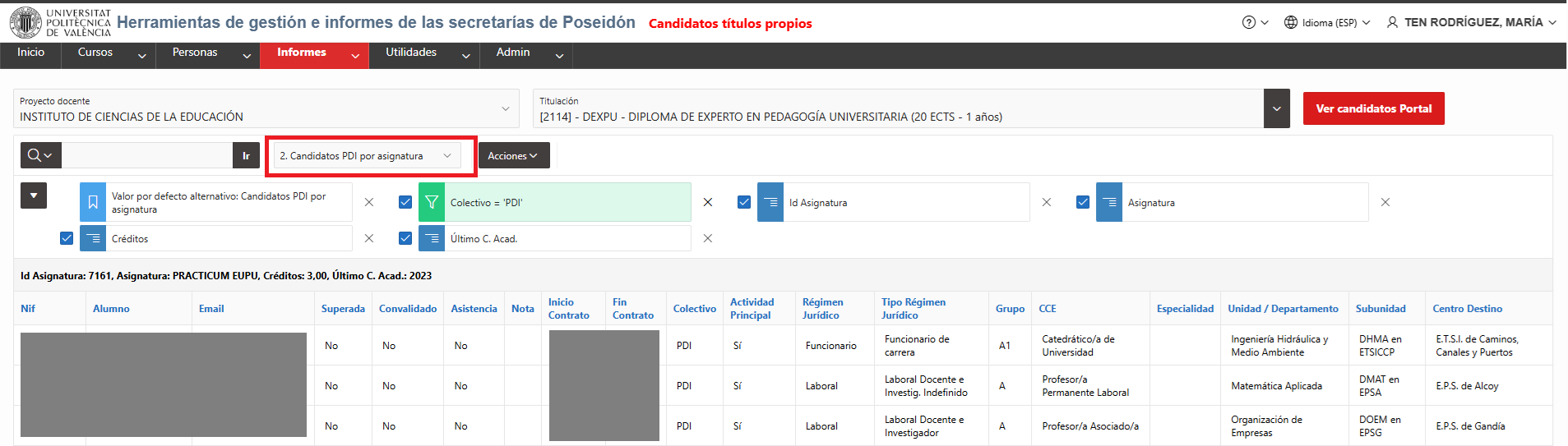
Task: Click the green Colectivo = 'PDI' filter icon
Action: (x=432, y=202)
